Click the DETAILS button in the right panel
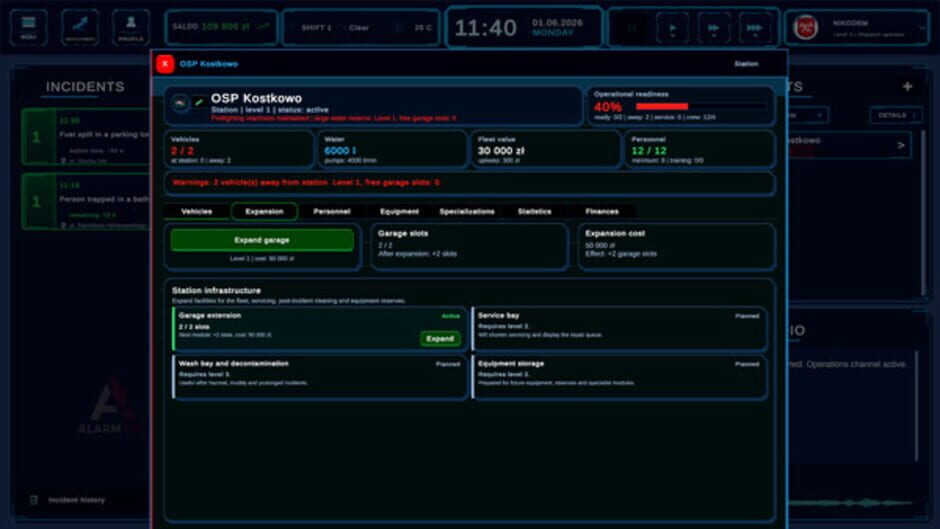Viewport: 940px width, 529px height. coord(896,115)
